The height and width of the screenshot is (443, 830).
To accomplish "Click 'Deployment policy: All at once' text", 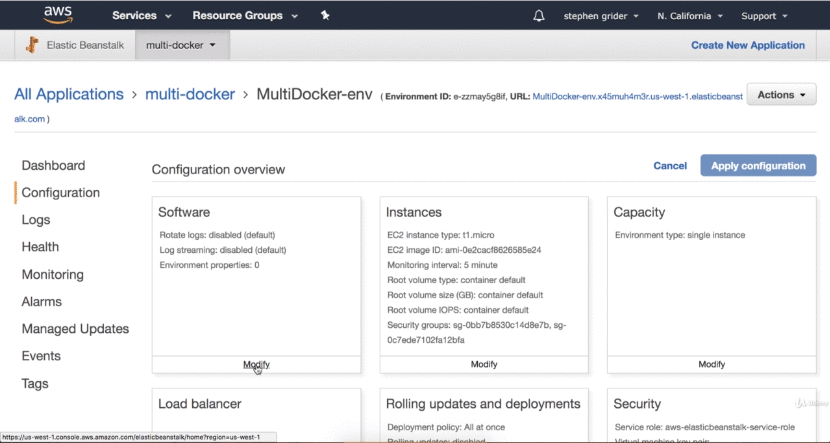I will click(446, 427).
